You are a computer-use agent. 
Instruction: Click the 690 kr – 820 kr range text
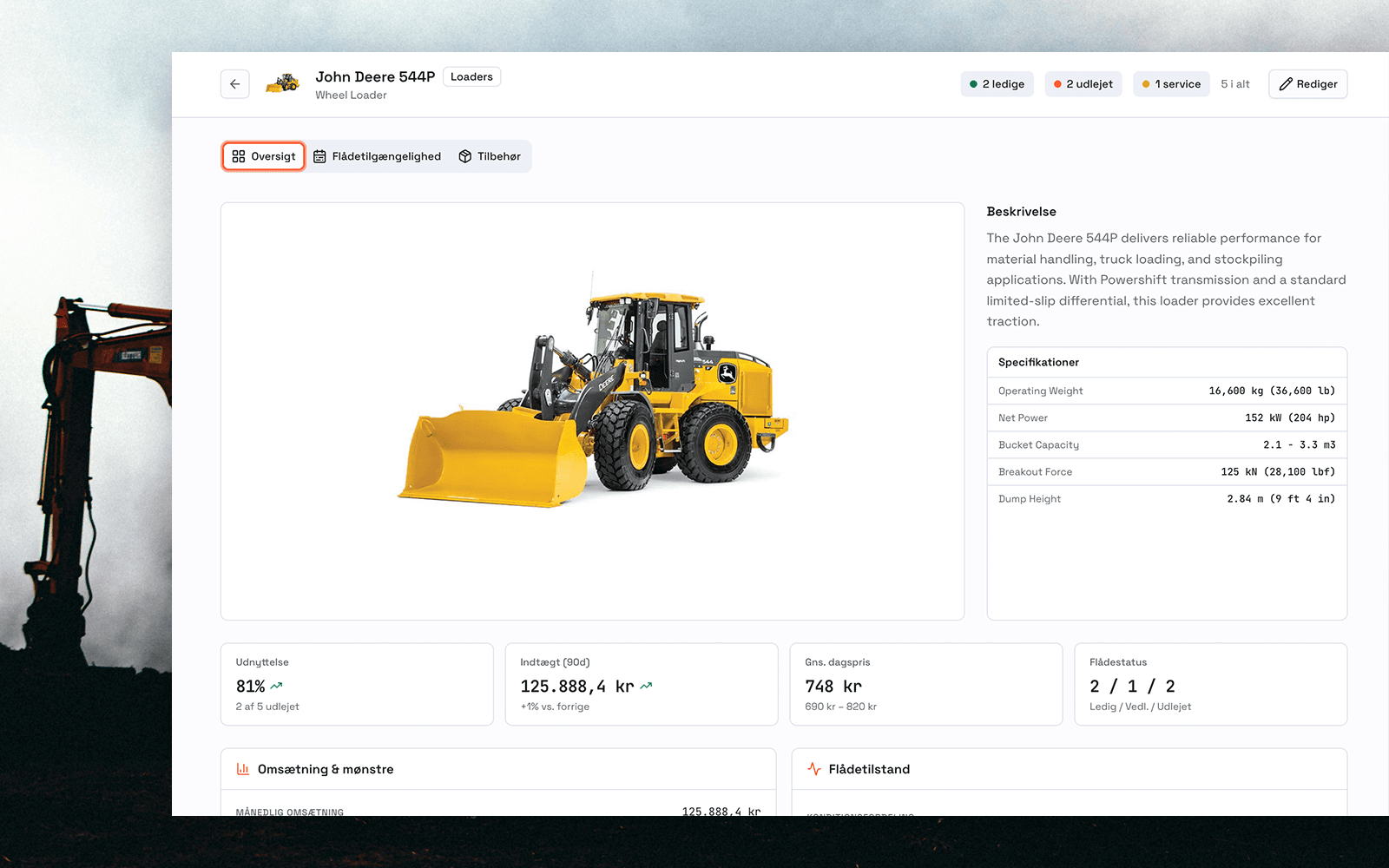tap(840, 707)
